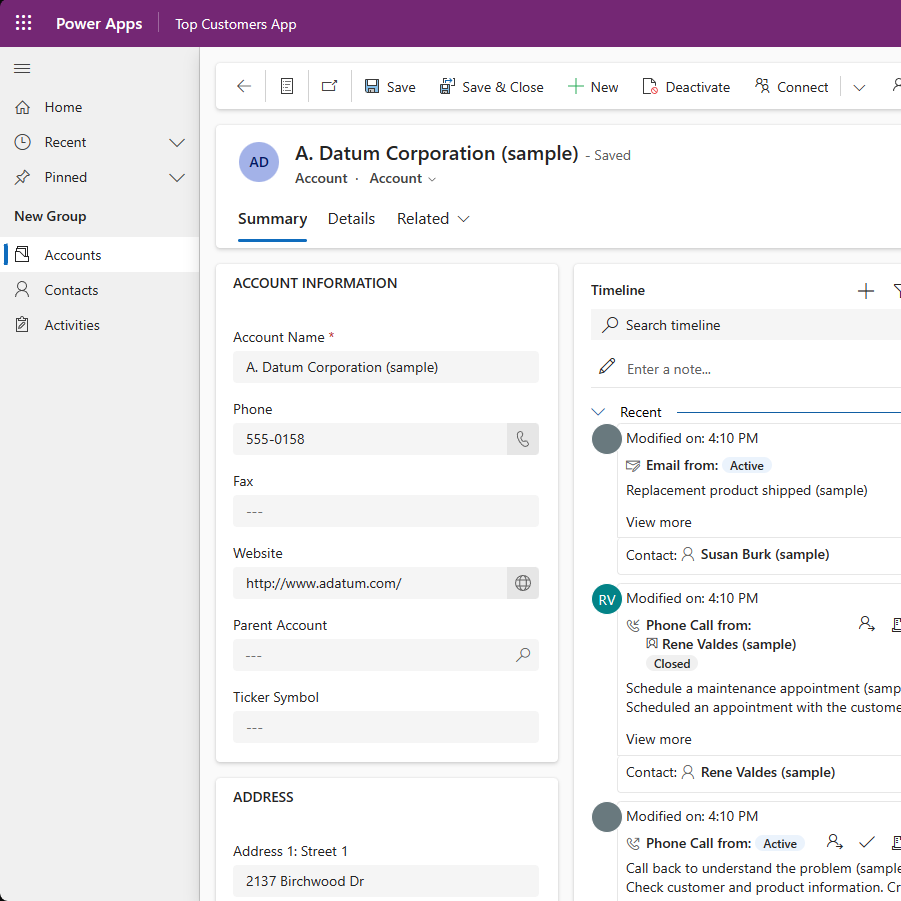Open Rene Valdes (sample) in phone call from
Viewport: 901px width, 901px height.
[x=729, y=644]
